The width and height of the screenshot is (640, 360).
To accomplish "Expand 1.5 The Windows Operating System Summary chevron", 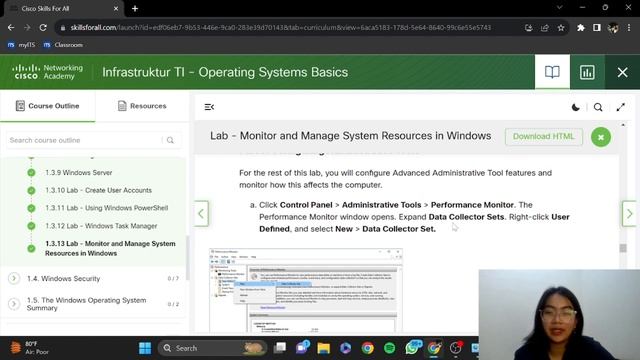I will [14, 304].
